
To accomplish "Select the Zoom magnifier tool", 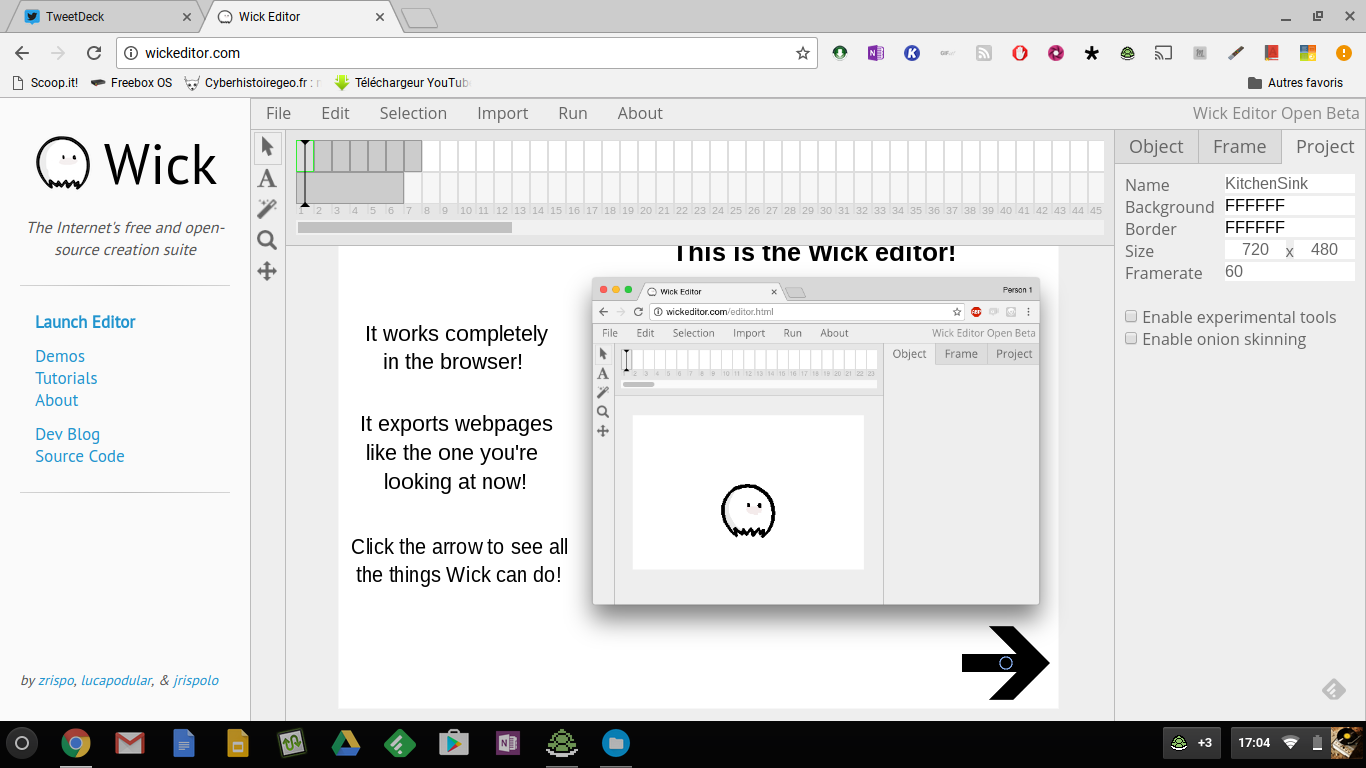I will pyautogui.click(x=267, y=240).
